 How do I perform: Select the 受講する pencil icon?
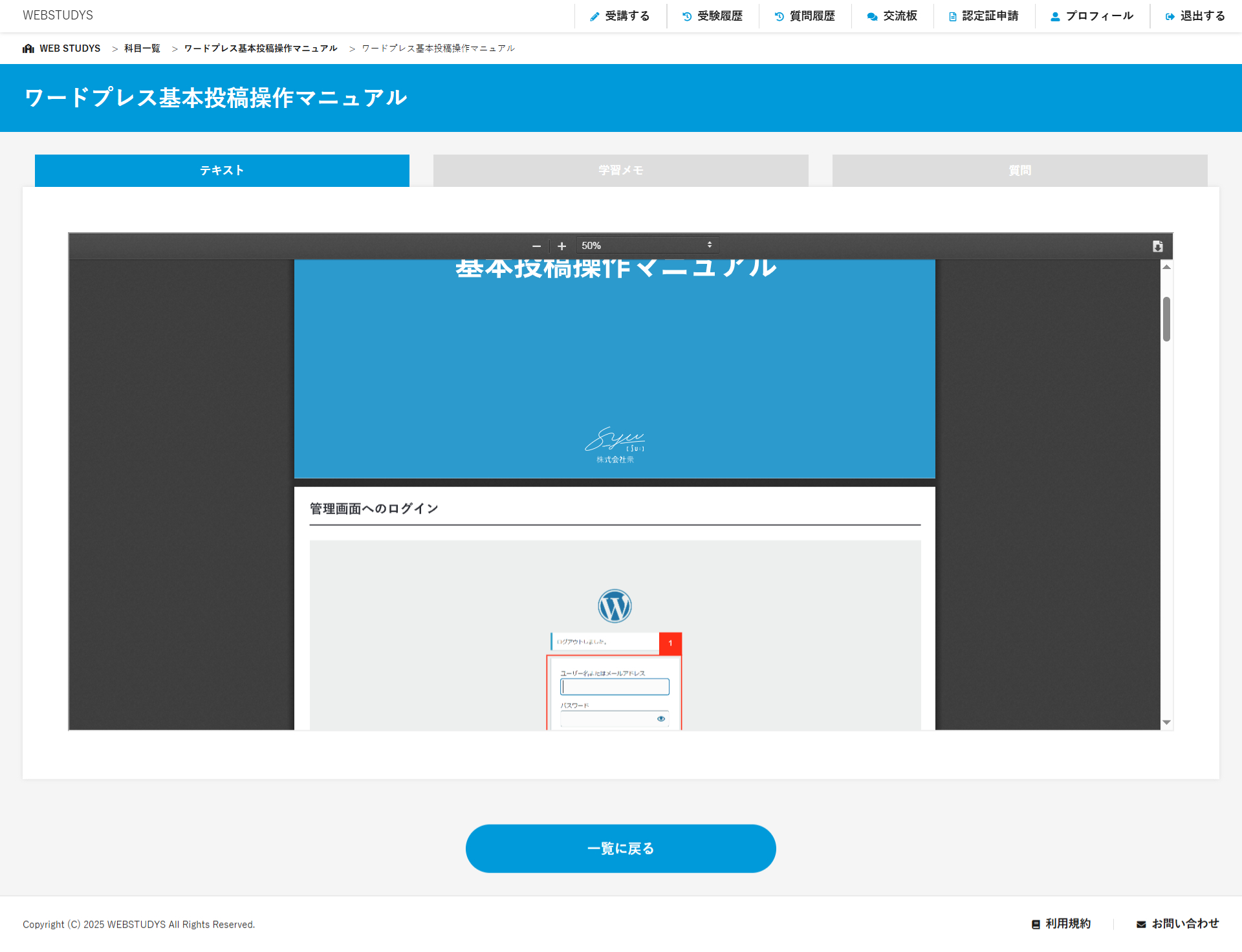(594, 16)
